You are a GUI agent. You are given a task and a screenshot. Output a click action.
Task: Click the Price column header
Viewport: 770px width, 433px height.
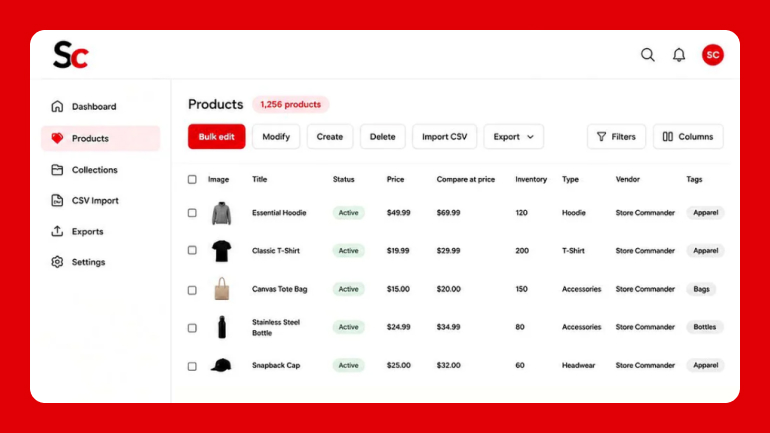pyautogui.click(x=395, y=179)
